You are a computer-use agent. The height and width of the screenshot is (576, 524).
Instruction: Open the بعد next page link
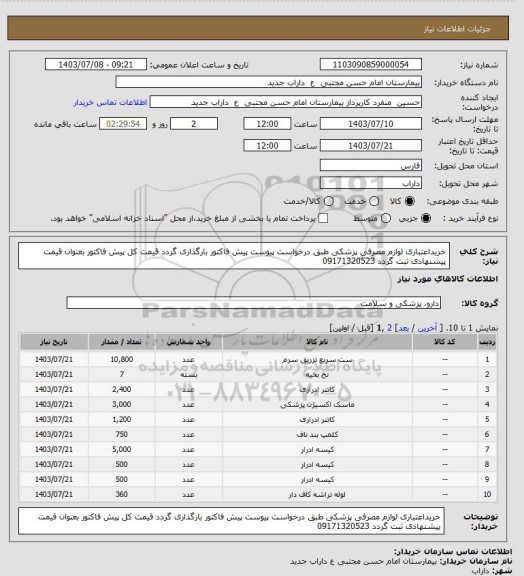(x=403, y=328)
